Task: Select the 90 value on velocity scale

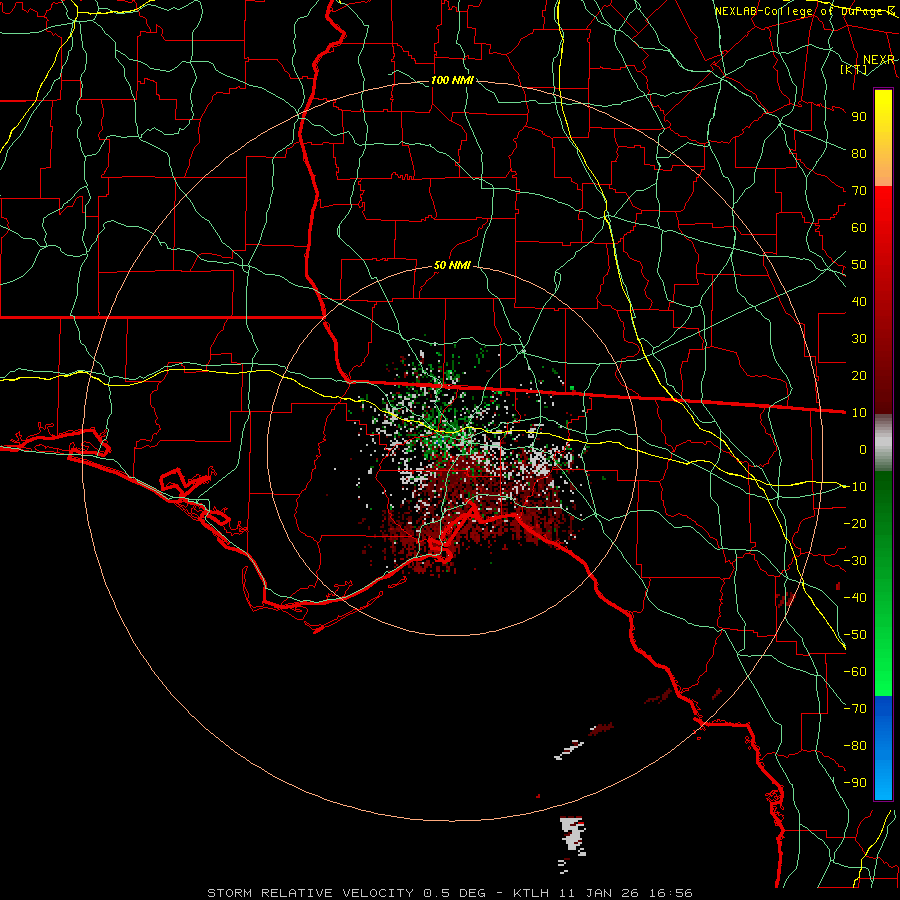Action: click(x=859, y=117)
